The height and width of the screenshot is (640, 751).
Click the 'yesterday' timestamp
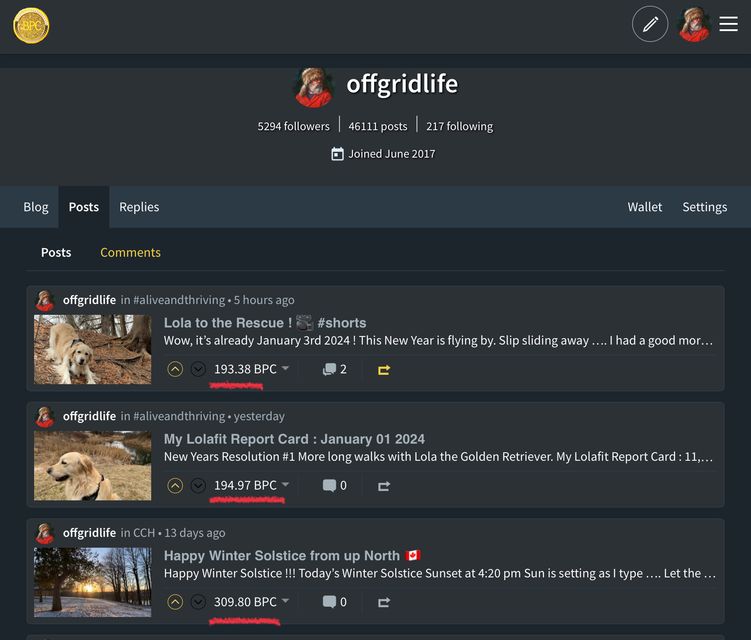[x=259, y=416]
